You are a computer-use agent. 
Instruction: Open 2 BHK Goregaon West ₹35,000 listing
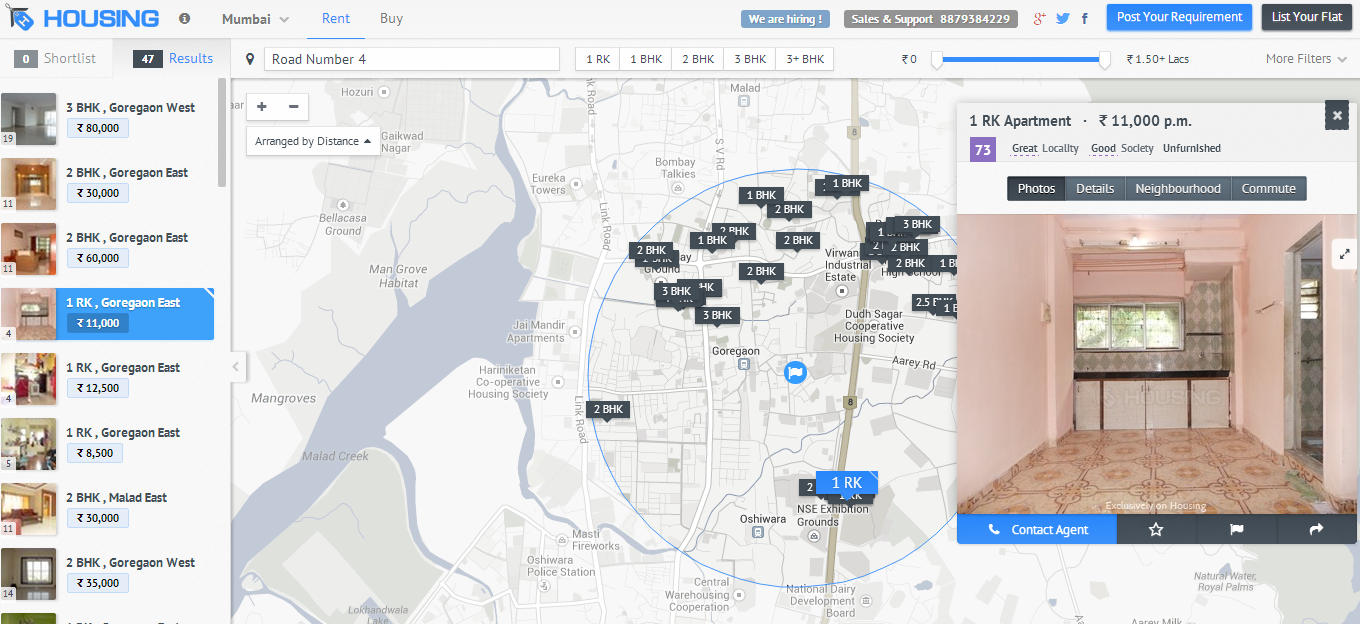point(107,574)
